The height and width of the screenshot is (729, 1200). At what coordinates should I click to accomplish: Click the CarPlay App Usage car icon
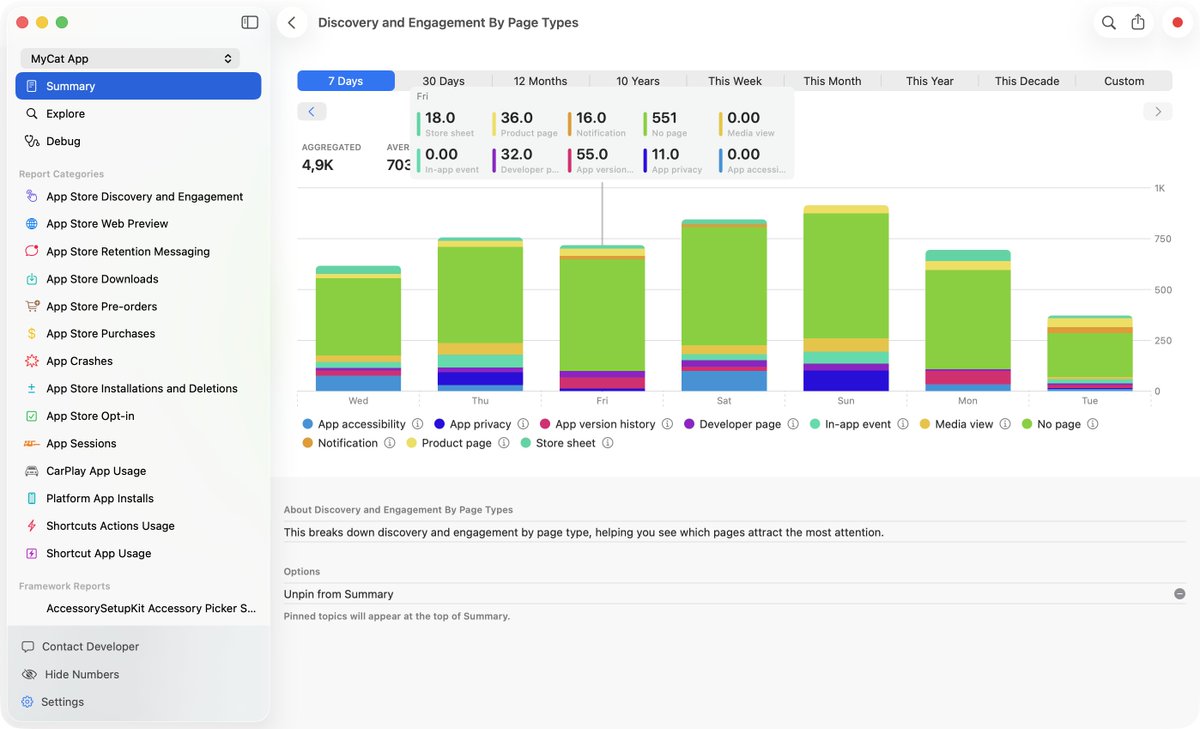click(32, 471)
